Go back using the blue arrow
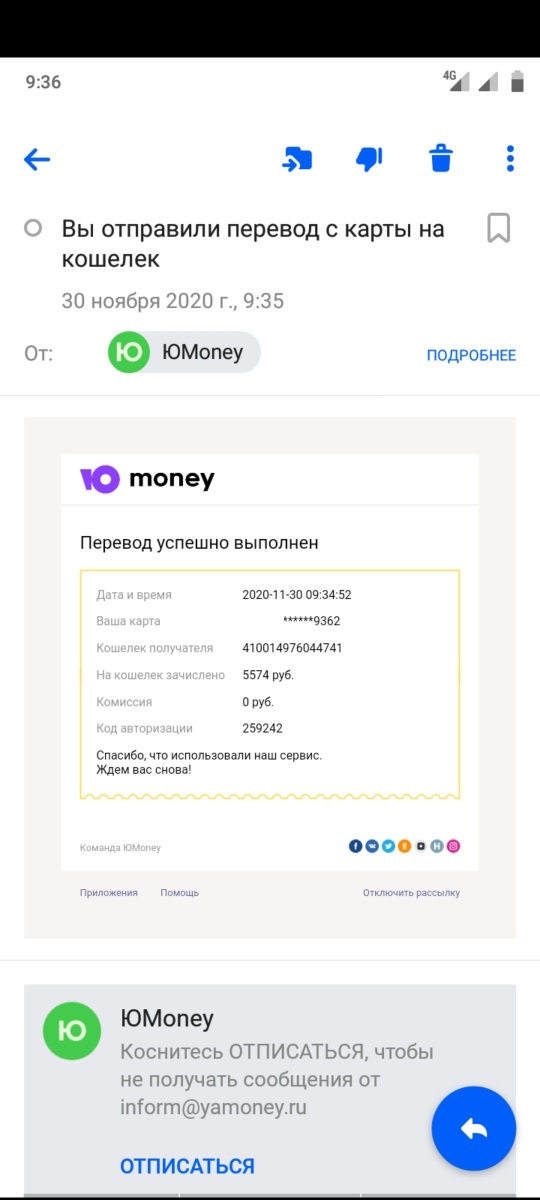This screenshot has width=540, height=1200. 37,159
